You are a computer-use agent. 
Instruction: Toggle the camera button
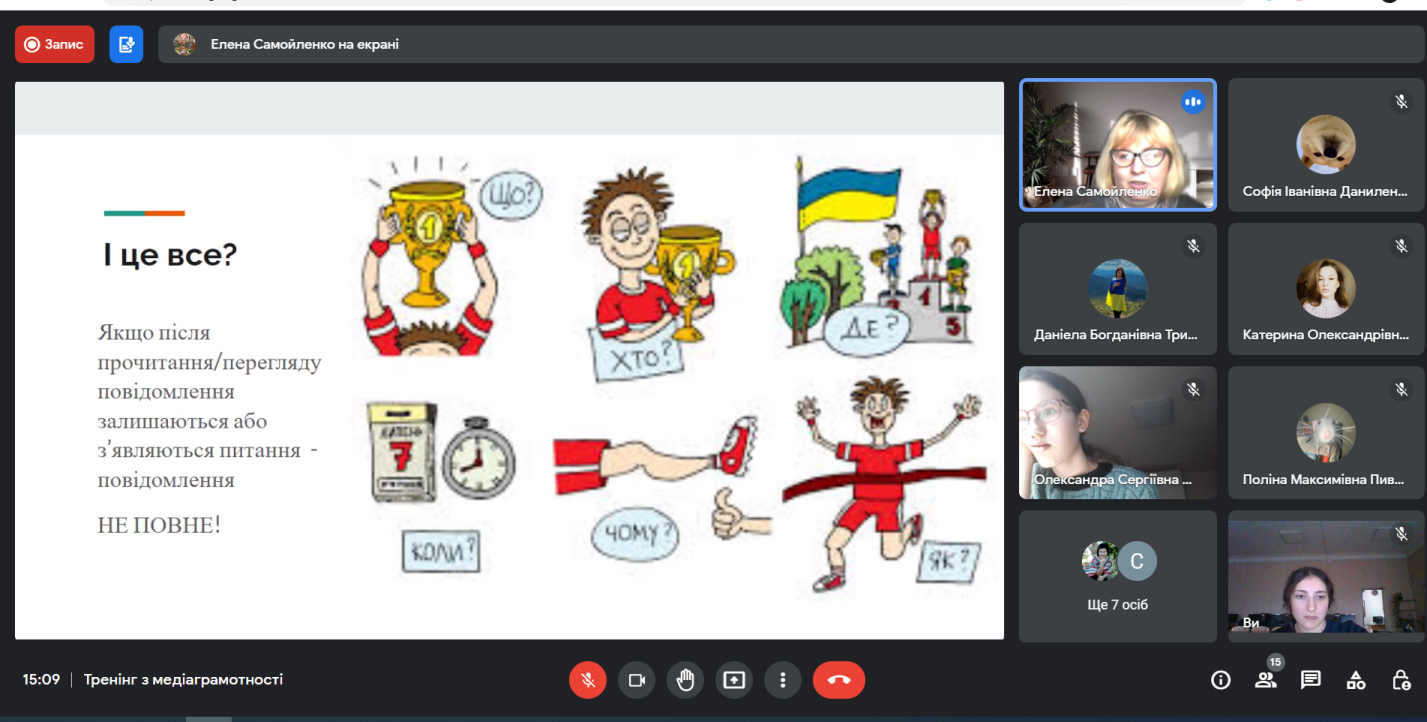636,680
